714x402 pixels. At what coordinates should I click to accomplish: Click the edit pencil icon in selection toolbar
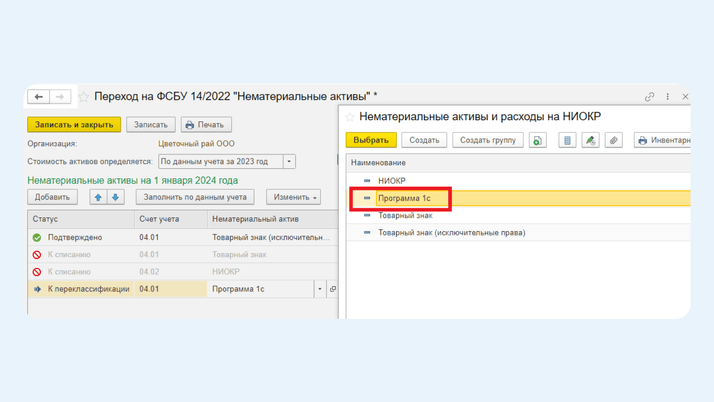pyautogui.click(x=590, y=140)
